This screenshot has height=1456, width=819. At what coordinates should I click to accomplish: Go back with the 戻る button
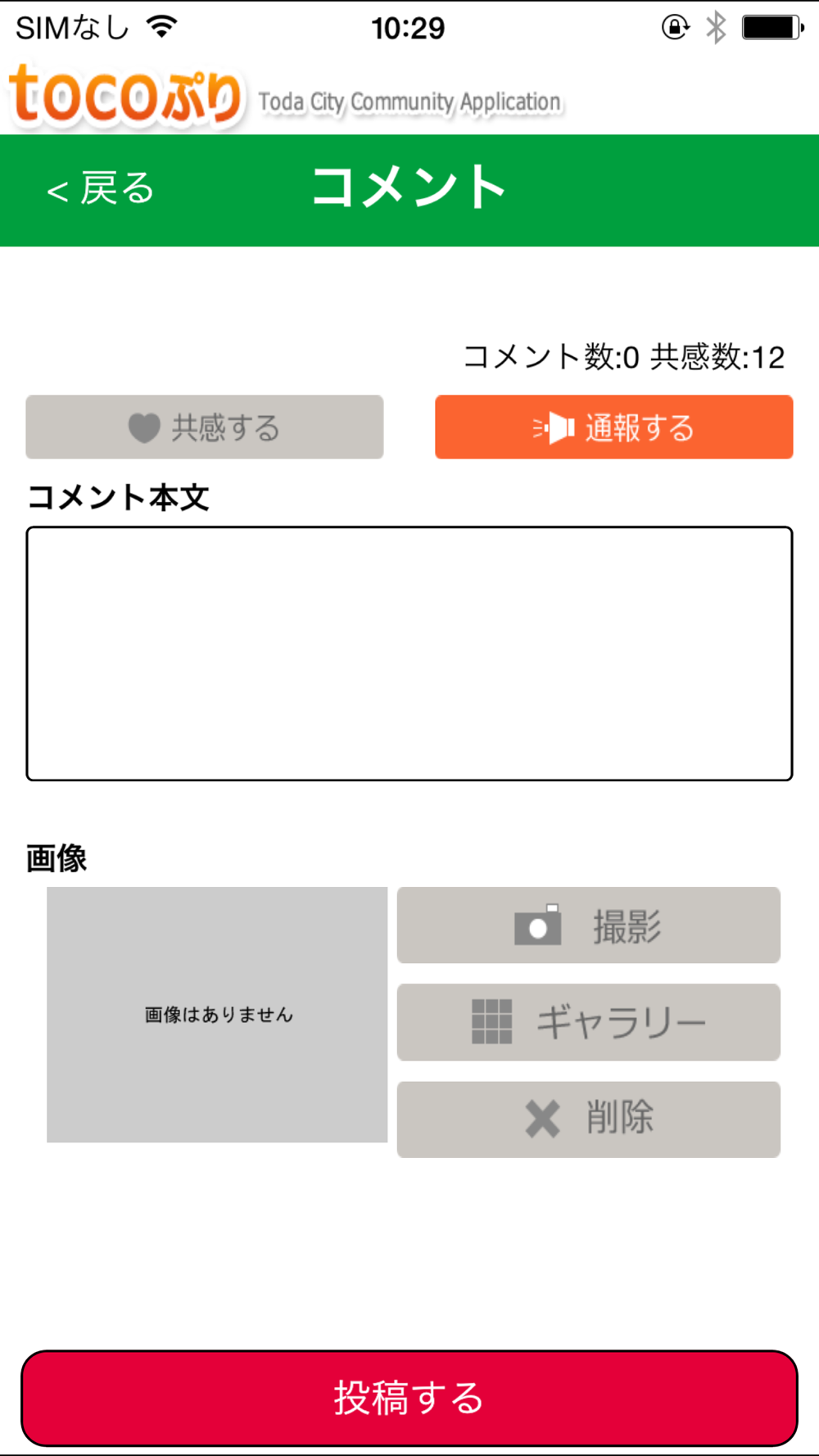click(x=100, y=189)
